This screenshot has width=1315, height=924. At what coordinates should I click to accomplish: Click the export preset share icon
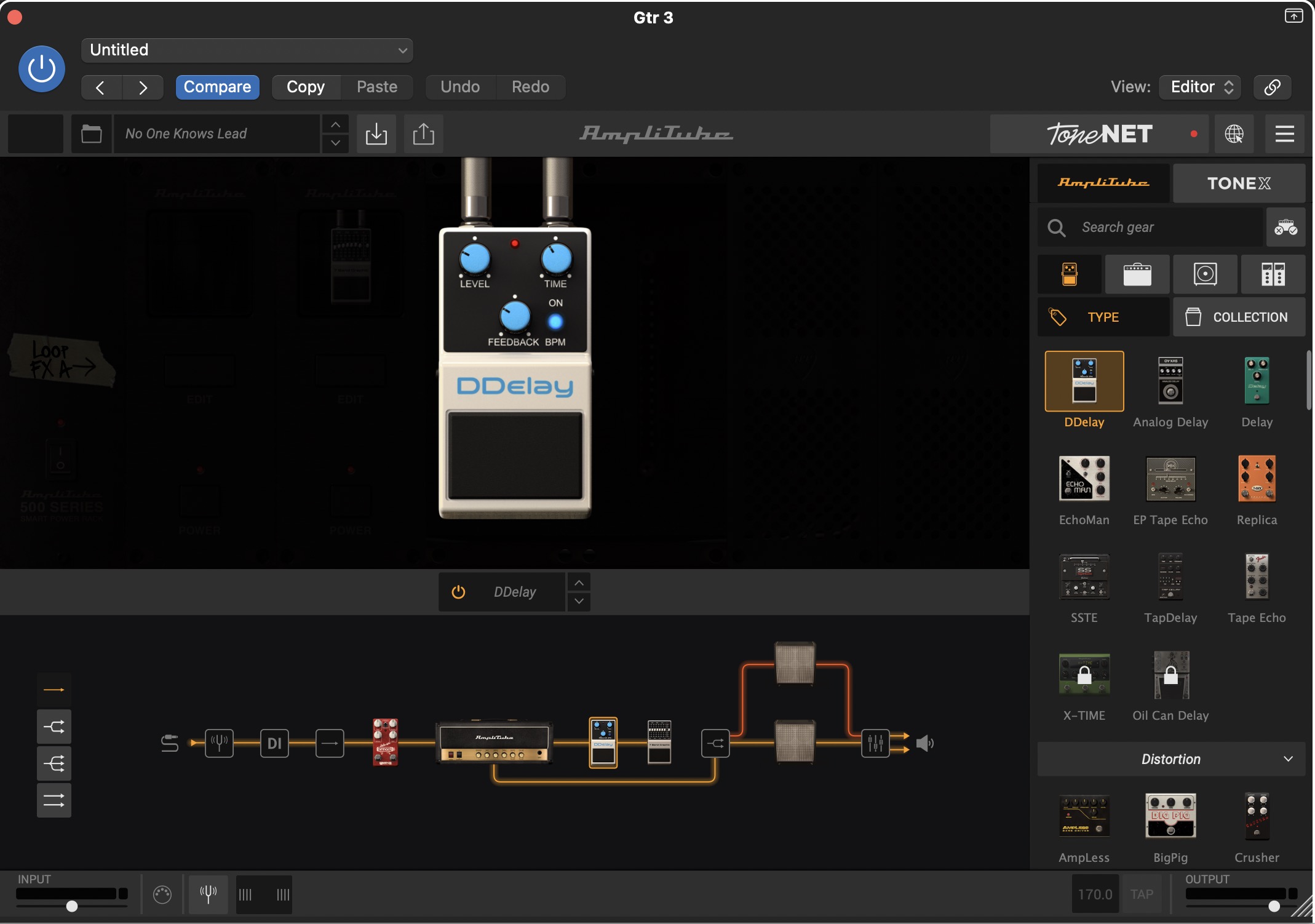pyautogui.click(x=423, y=133)
